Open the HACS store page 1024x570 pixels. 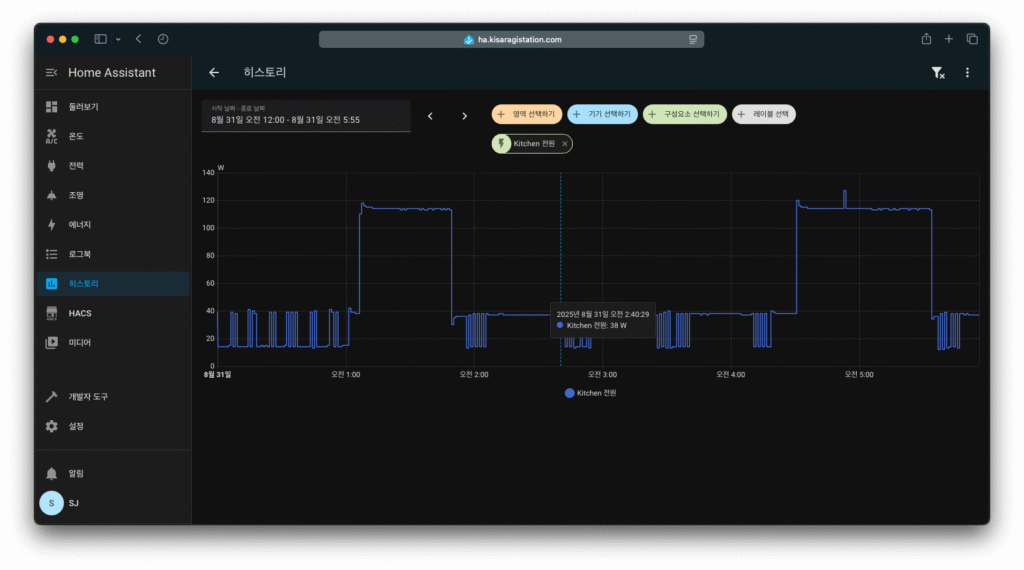(80, 313)
